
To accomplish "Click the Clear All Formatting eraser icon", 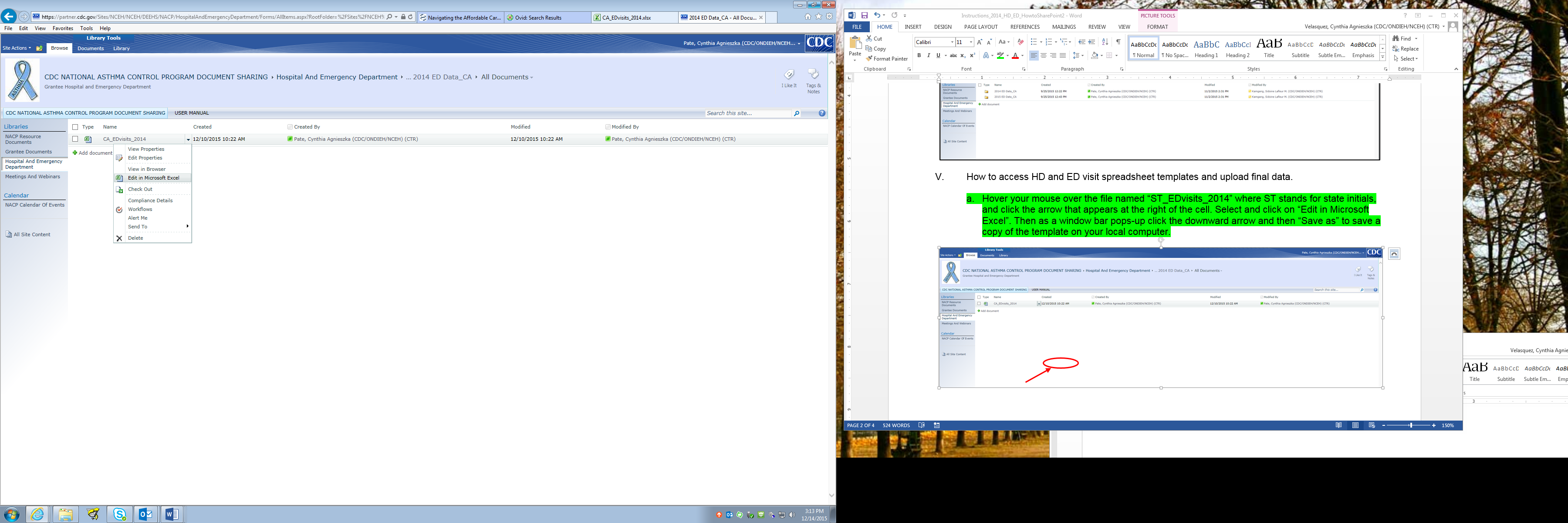I will pos(1021,42).
